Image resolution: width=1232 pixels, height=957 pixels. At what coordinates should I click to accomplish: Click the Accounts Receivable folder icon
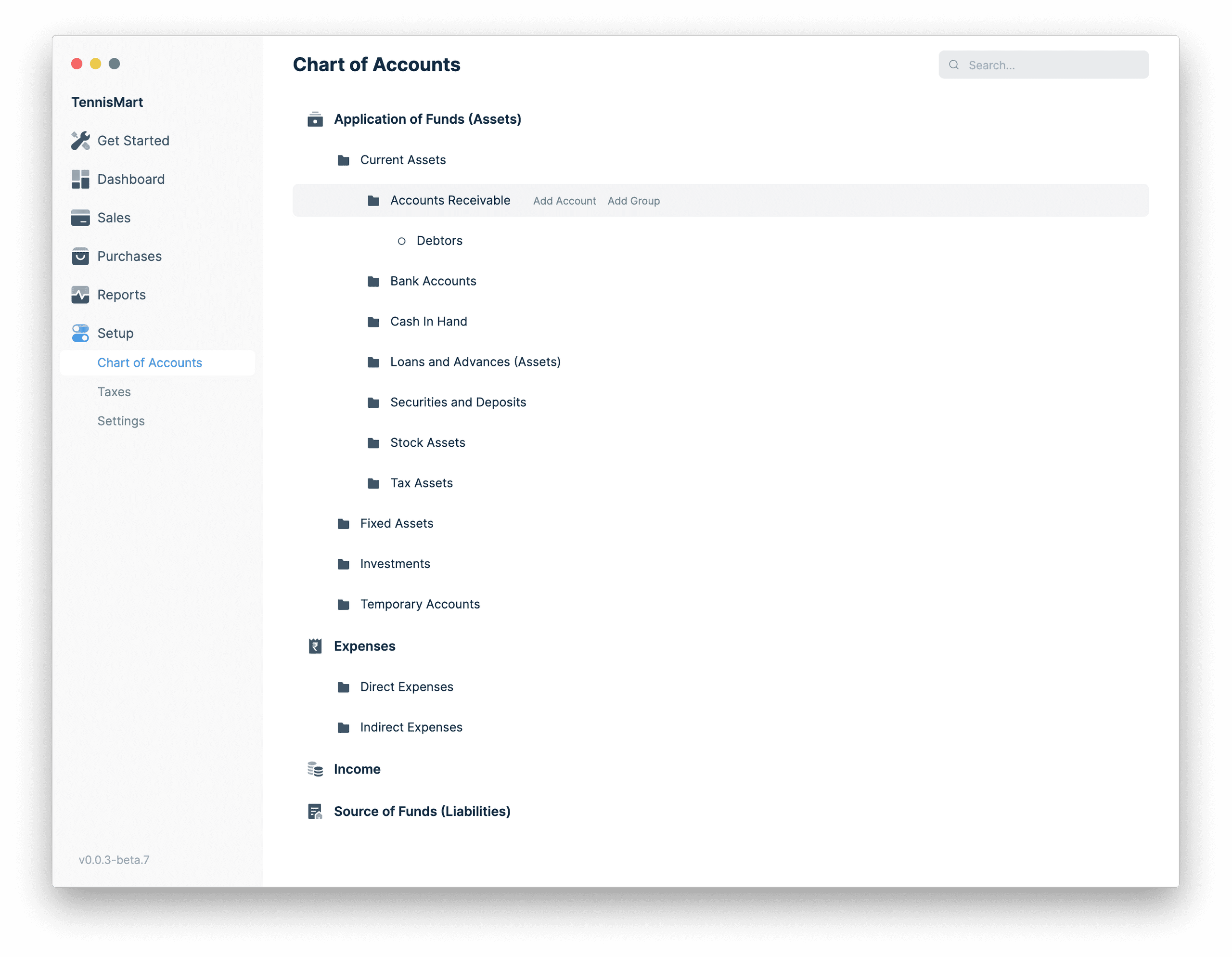373,200
